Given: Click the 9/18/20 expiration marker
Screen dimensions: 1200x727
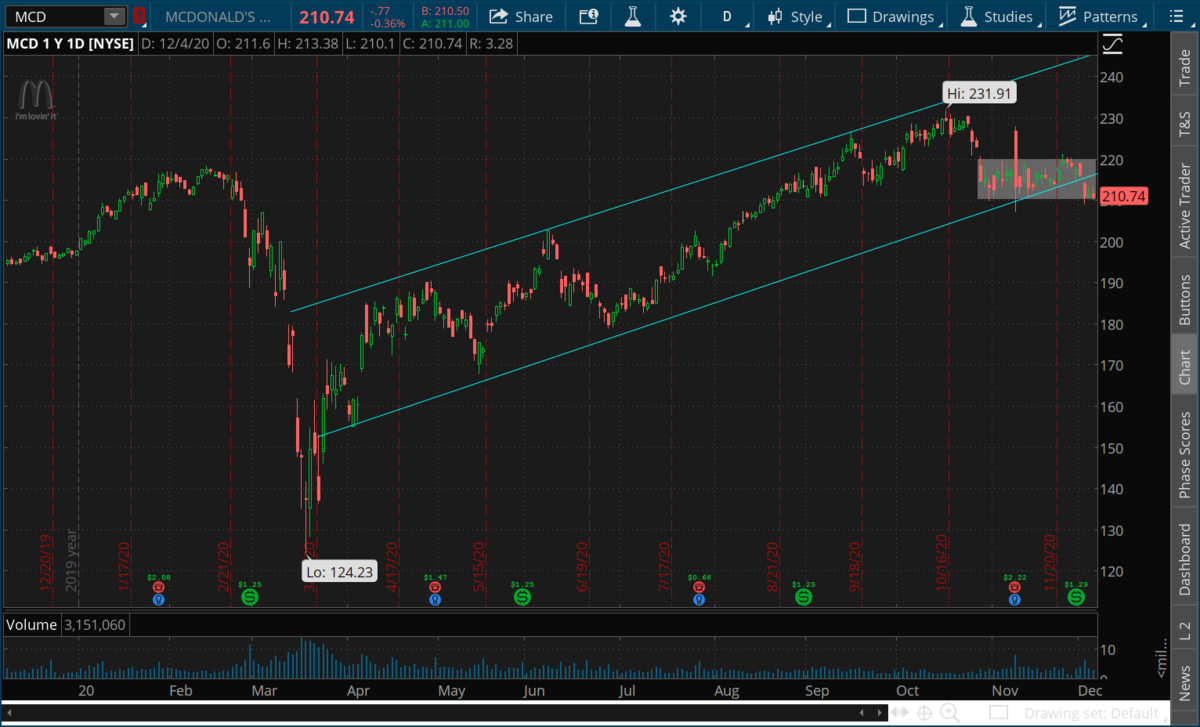Looking at the screenshot, I should point(855,568).
